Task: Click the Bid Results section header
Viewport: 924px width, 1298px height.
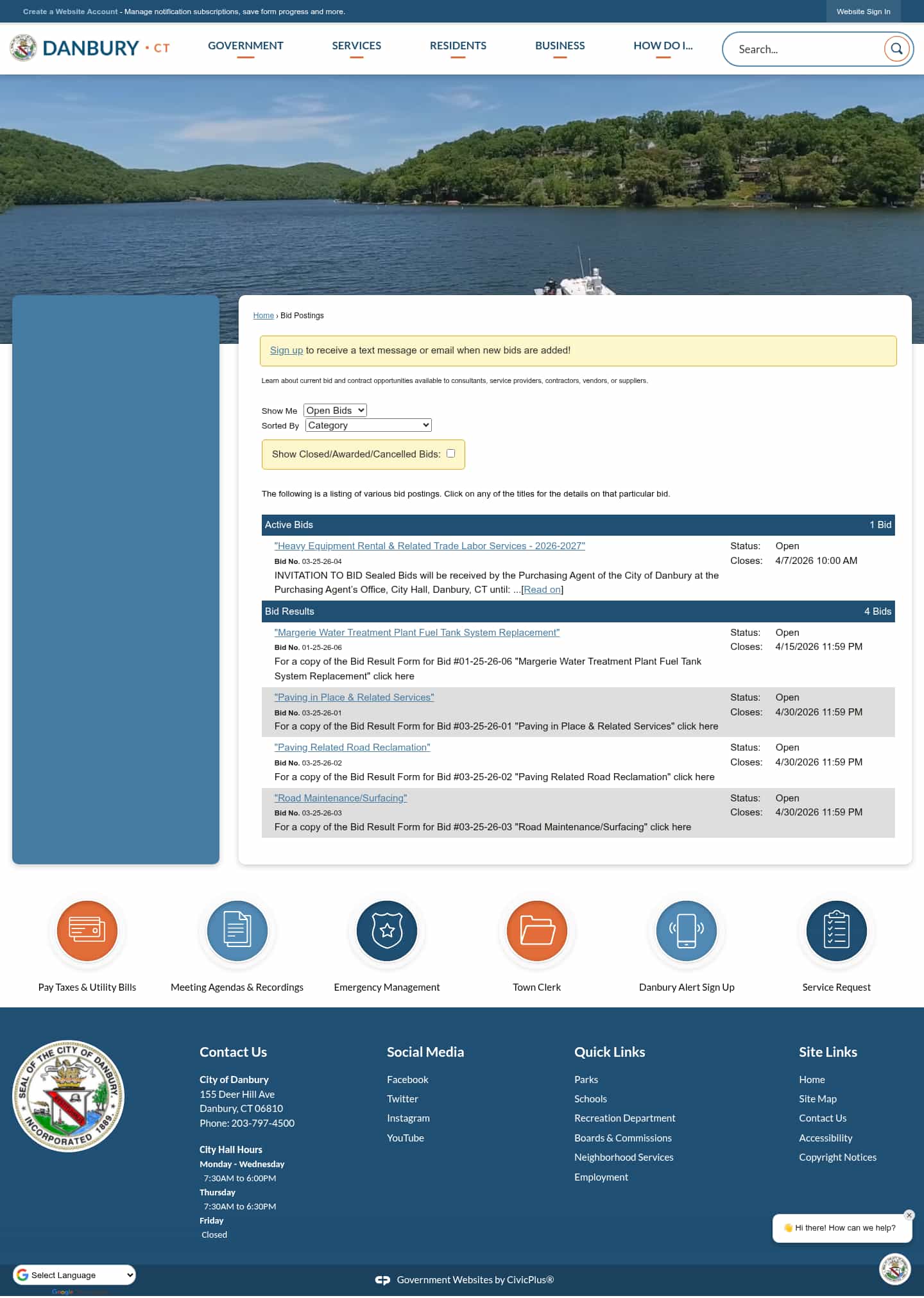Action: pos(578,611)
